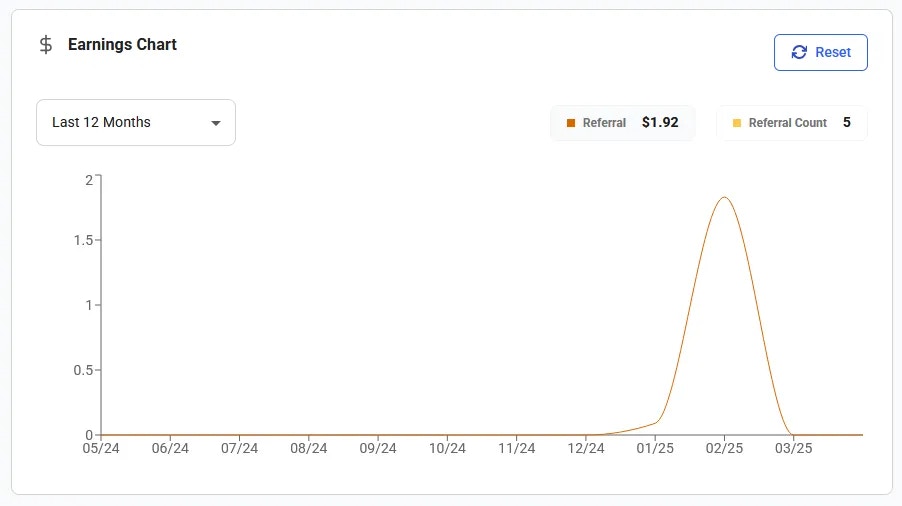Viewport: 902px width, 506px height.
Task: Click the referral count value 5
Action: 847,122
